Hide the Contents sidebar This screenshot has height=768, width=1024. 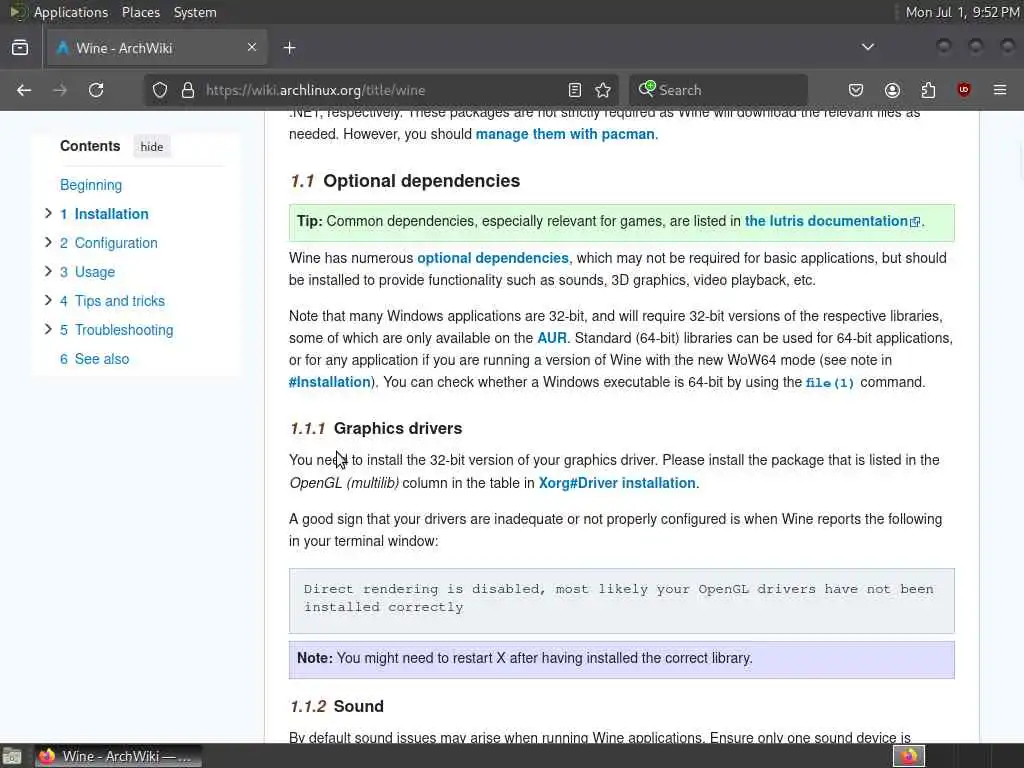pyautogui.click(x=152, y=147)
